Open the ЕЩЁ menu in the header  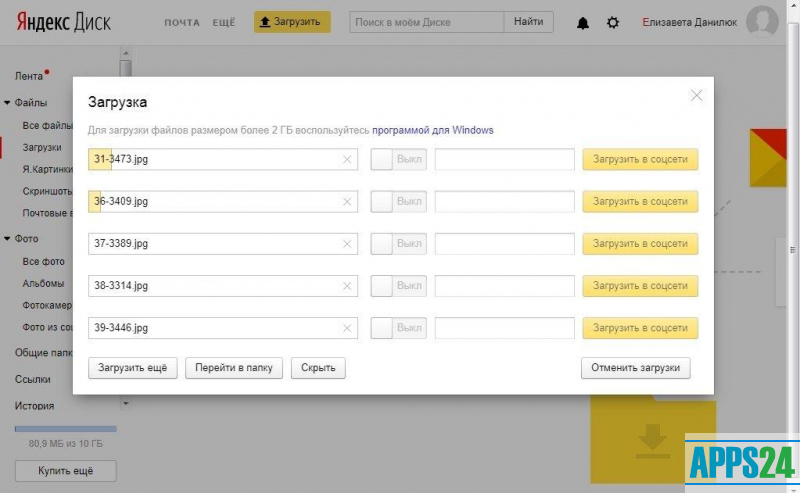224,22
